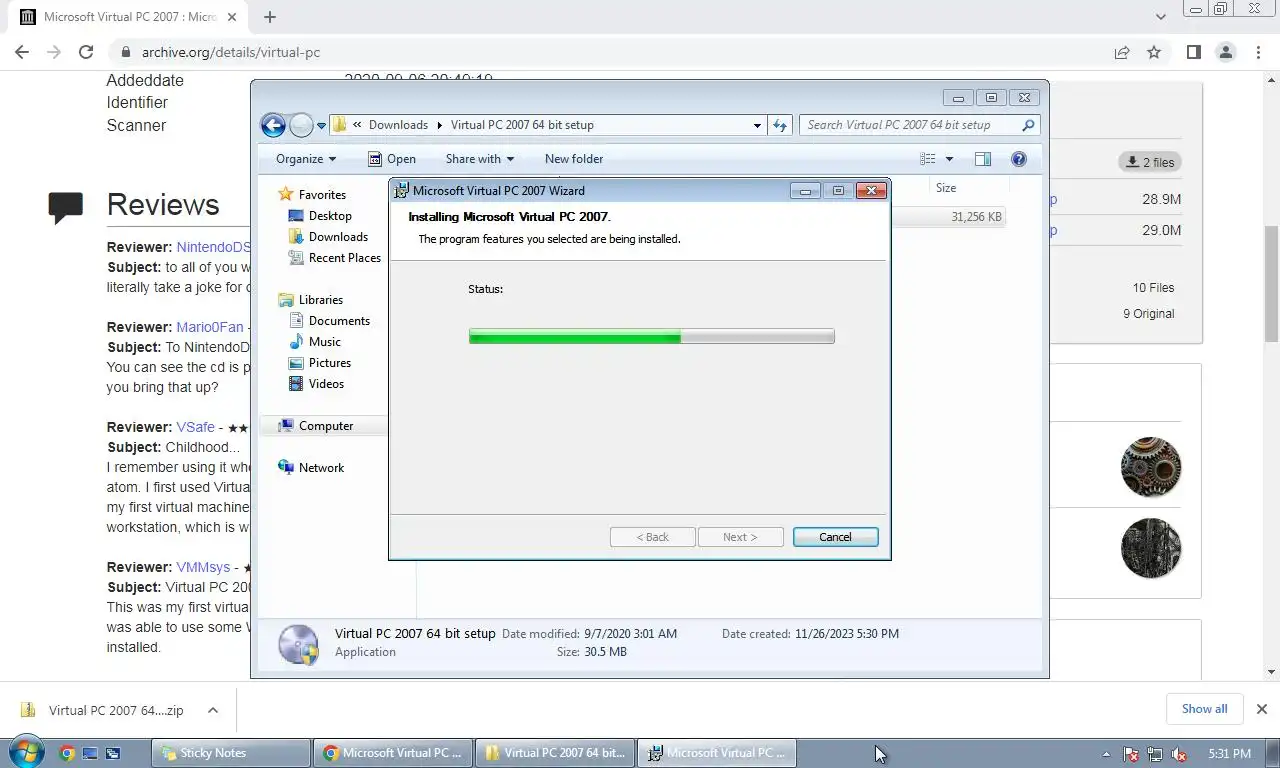Click New folder in Explorer toolbar
The width and height of the screenshot is (1280, 768).
pos(574,158)
